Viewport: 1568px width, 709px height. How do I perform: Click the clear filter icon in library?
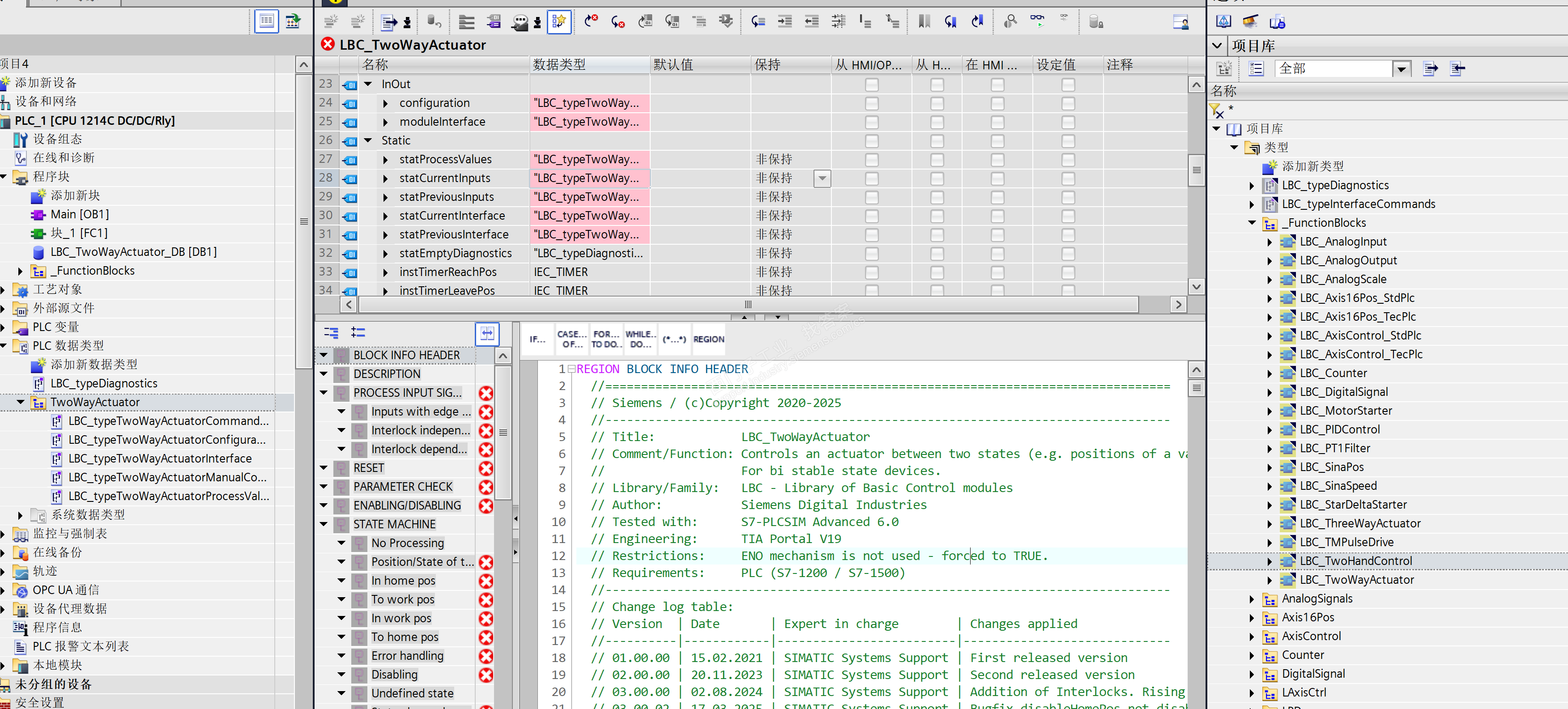tap(1216, 111)
